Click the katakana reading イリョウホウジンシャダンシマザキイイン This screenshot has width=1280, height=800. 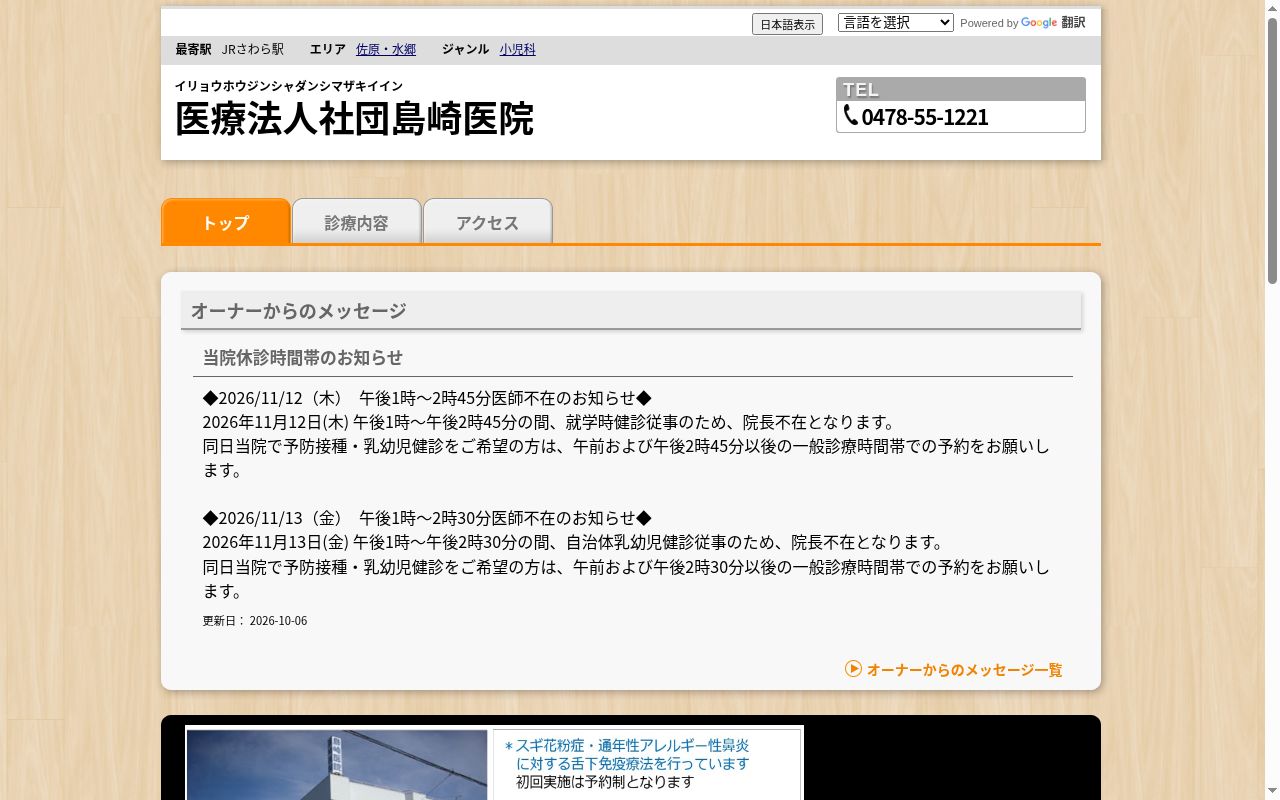pyautogui.click(x=289, y=86)
